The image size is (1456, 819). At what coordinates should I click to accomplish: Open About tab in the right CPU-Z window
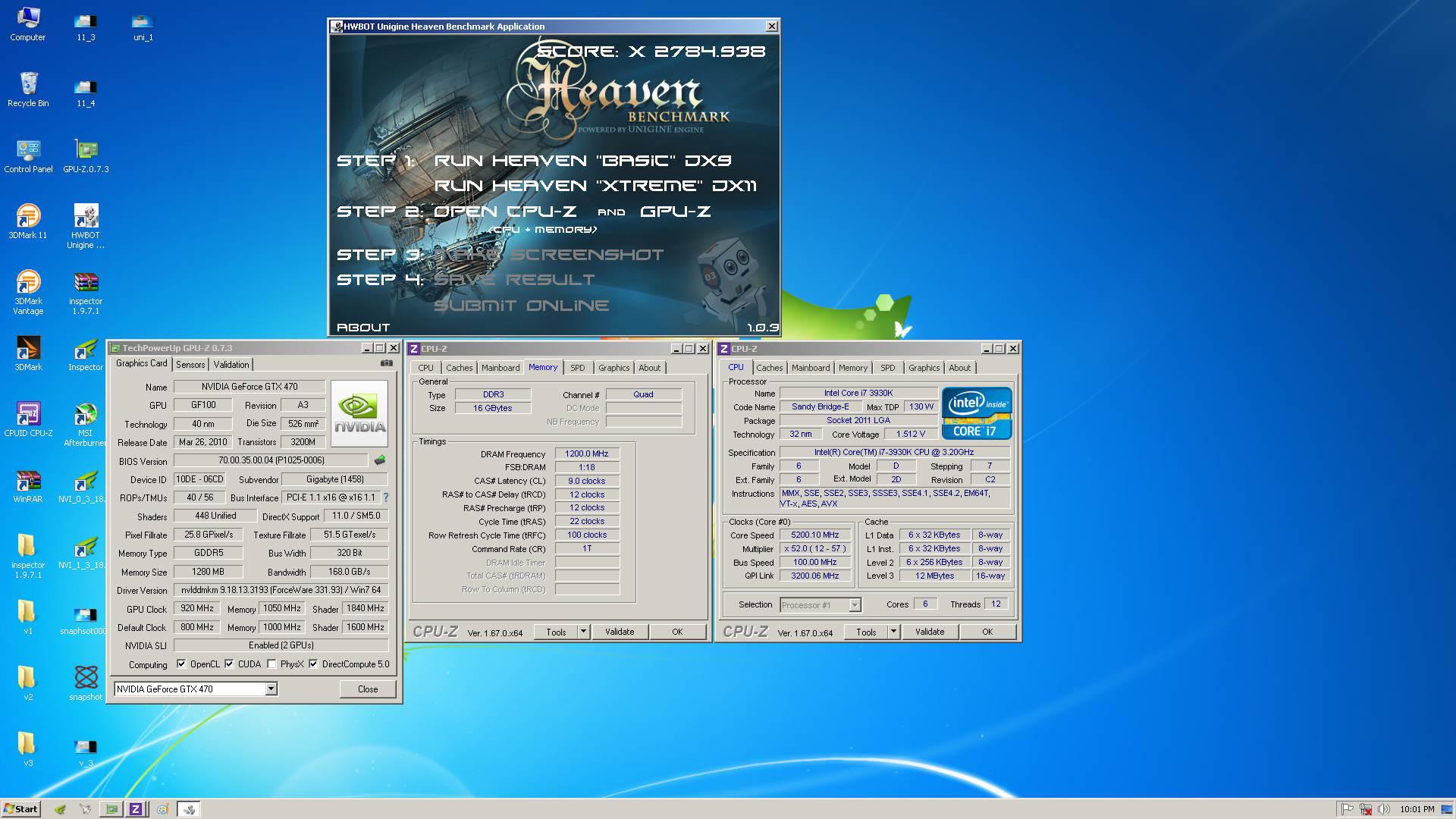959,368
